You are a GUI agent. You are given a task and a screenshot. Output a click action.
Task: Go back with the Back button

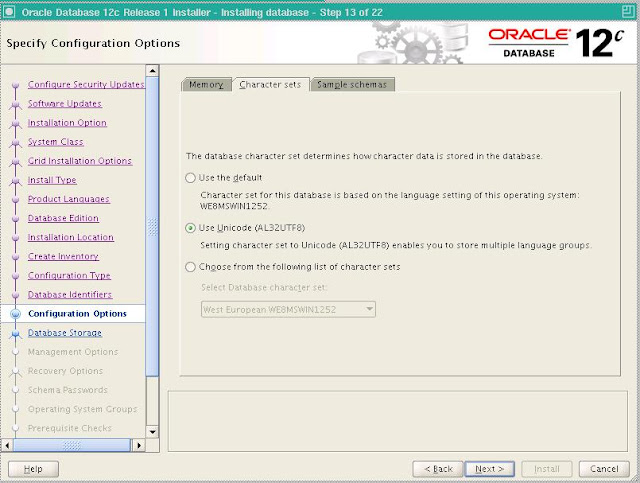438,469
